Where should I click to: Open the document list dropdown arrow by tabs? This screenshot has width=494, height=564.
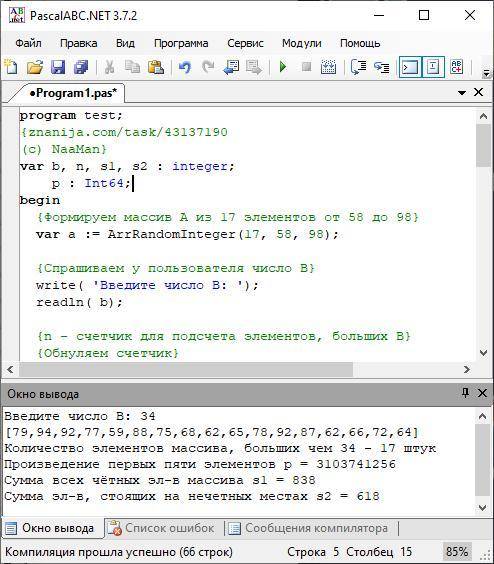pos(462,93)
